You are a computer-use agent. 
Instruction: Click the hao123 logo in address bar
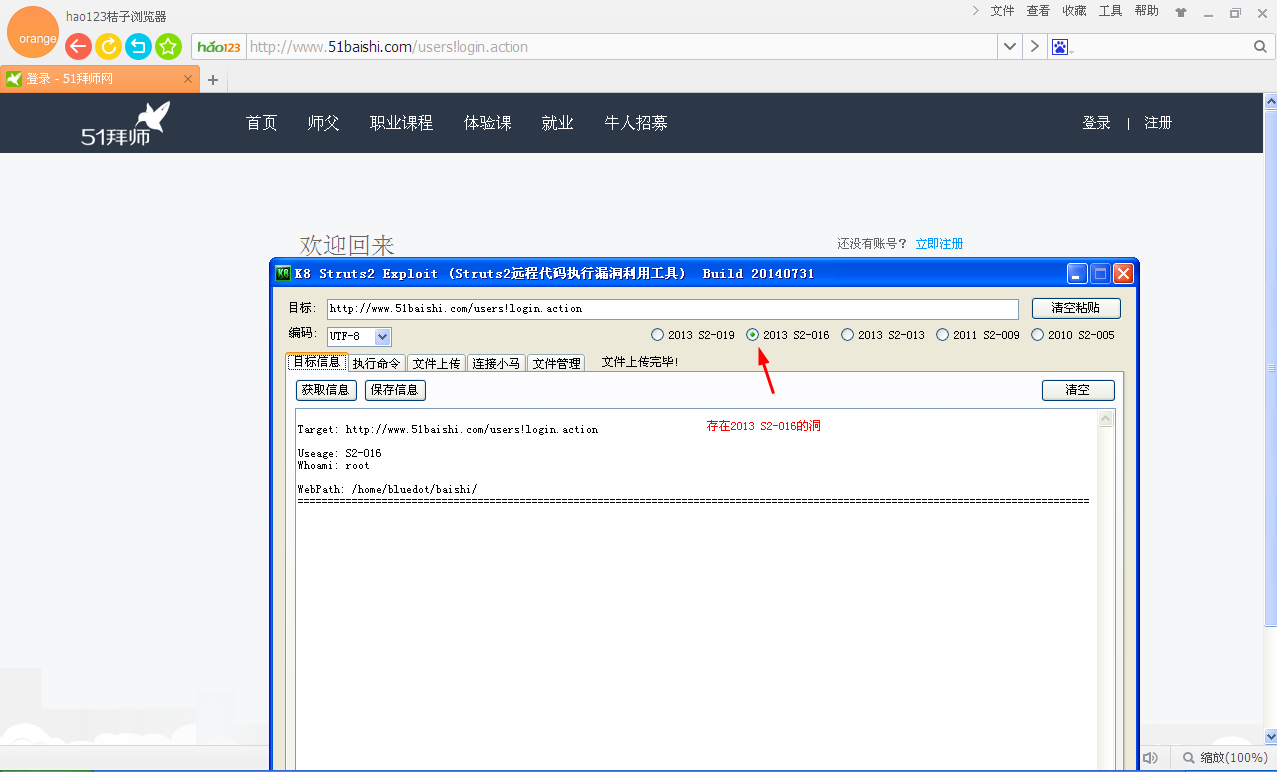[x=219, y=47]
